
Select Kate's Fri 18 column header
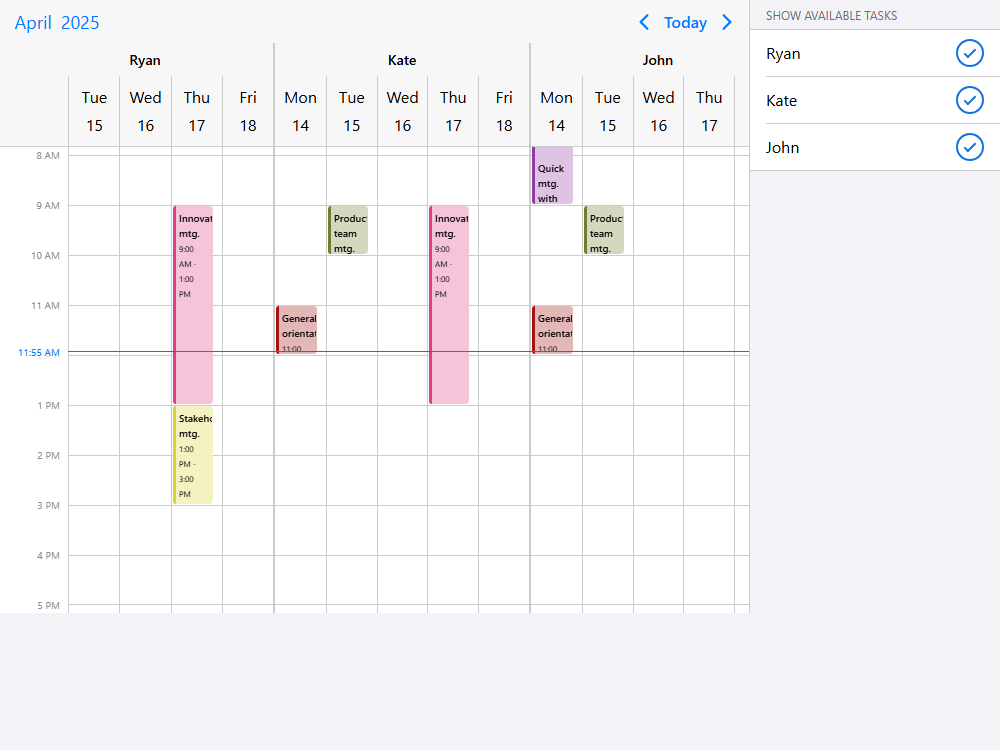coord(504,112)
